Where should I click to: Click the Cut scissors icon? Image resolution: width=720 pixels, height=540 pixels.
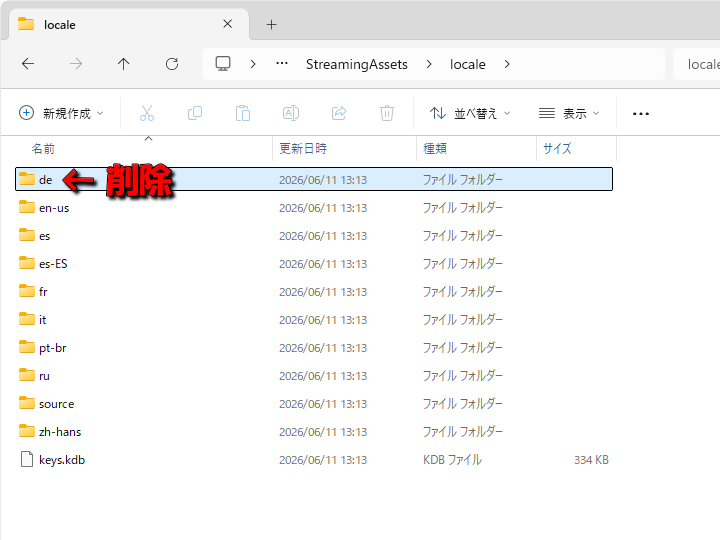(x=147, y=113)
